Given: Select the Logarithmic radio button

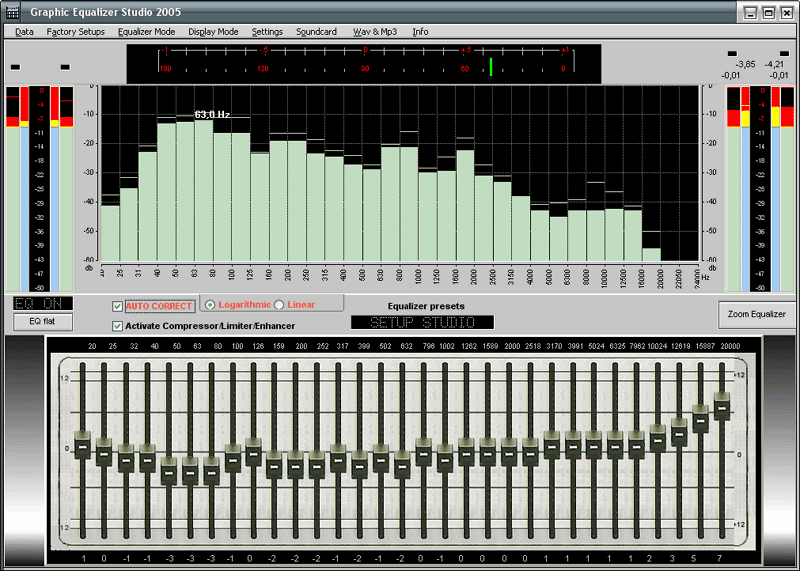Looking at the screenshot, I should tap(210, 304).
